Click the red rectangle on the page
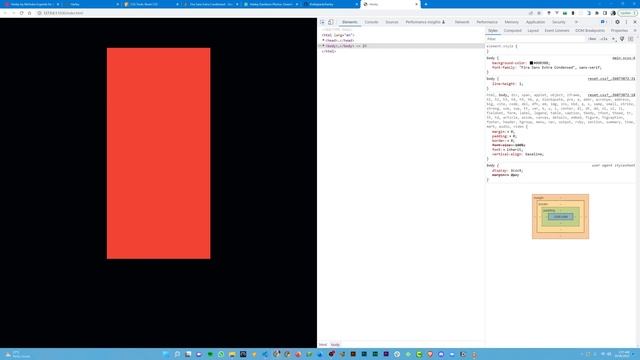Image resolution: width=640 pixels, height=360 pixels. [x=159, y=153]
